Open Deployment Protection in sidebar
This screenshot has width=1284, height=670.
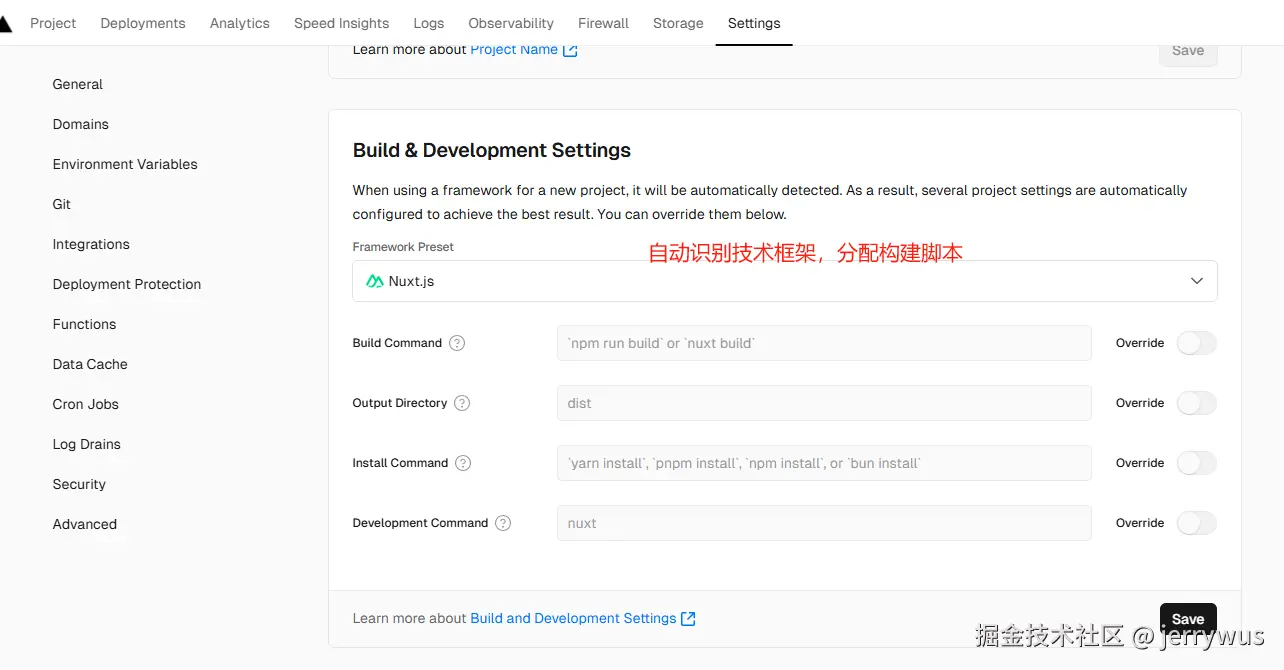(x=127, y=284)
